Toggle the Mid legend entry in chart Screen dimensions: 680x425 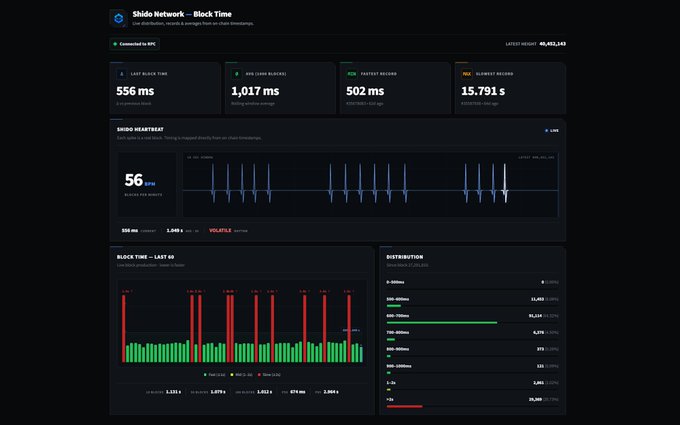(x=242, y=375)
